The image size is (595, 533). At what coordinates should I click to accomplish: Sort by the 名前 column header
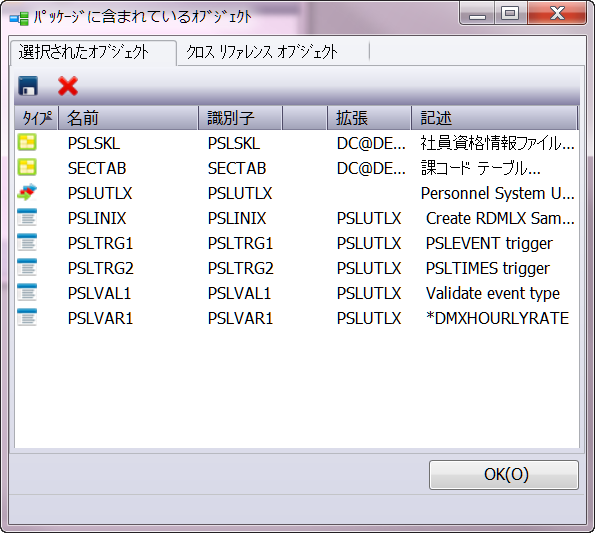128,118
